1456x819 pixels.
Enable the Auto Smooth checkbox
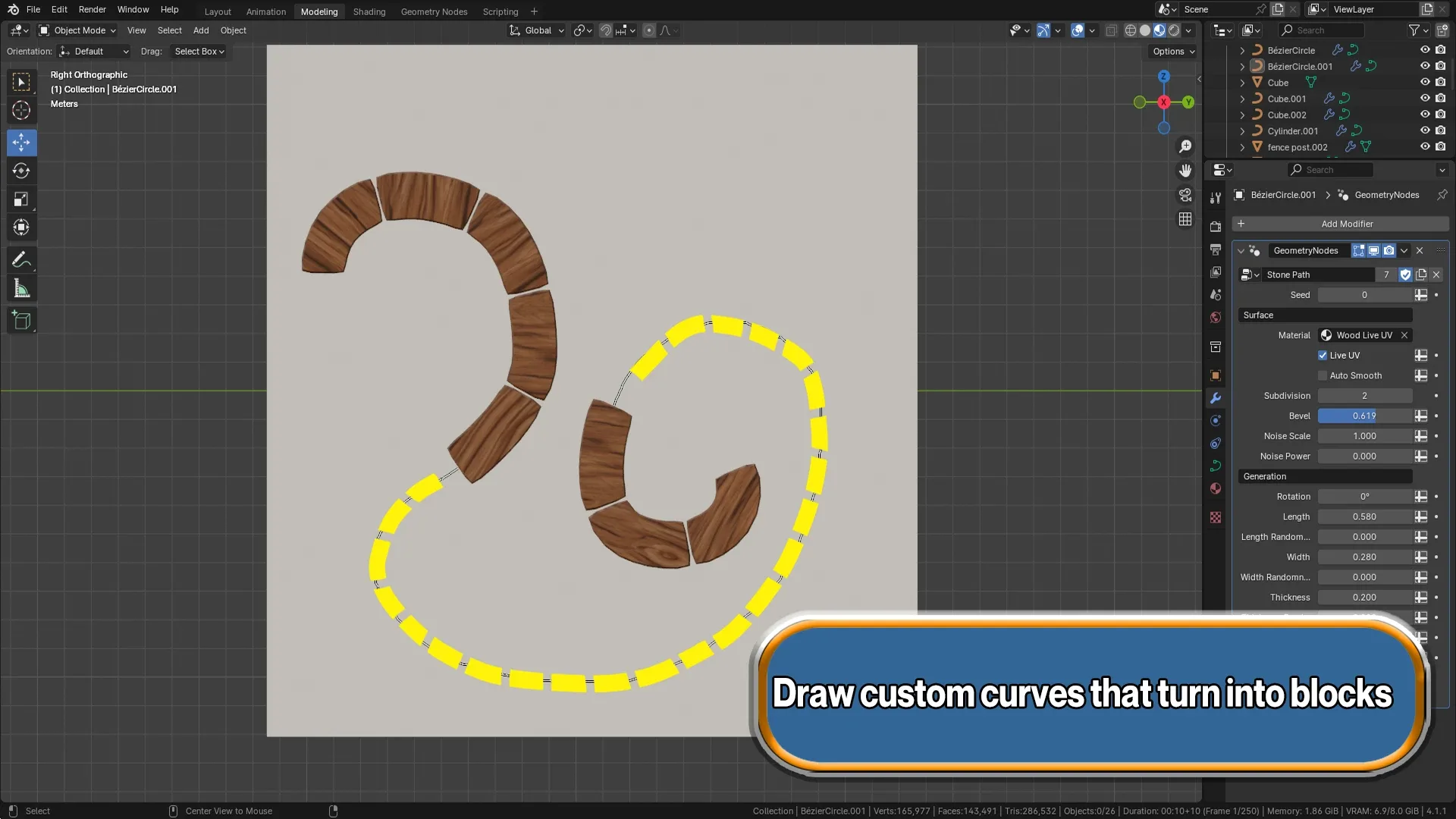point(1323,375)
